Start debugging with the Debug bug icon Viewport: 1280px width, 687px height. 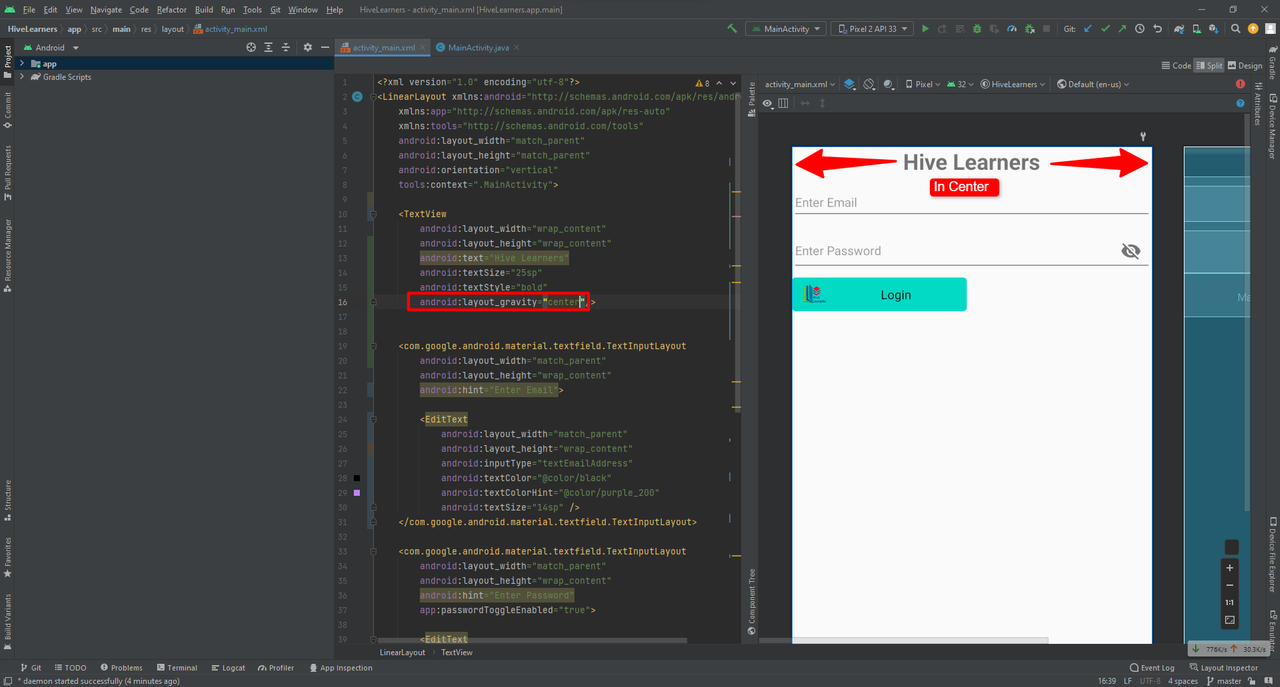977,29
